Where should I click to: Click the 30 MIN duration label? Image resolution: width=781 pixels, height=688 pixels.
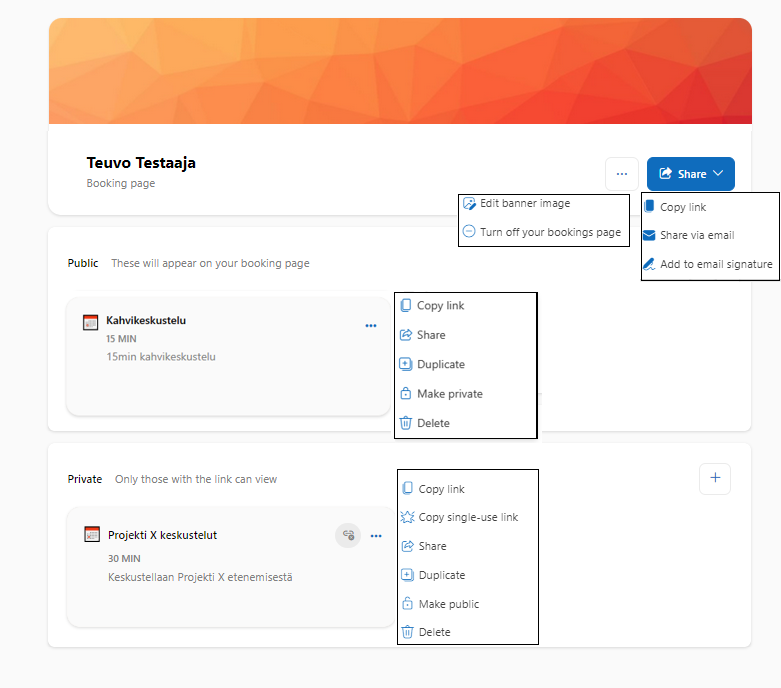click(x=124, y=558)
